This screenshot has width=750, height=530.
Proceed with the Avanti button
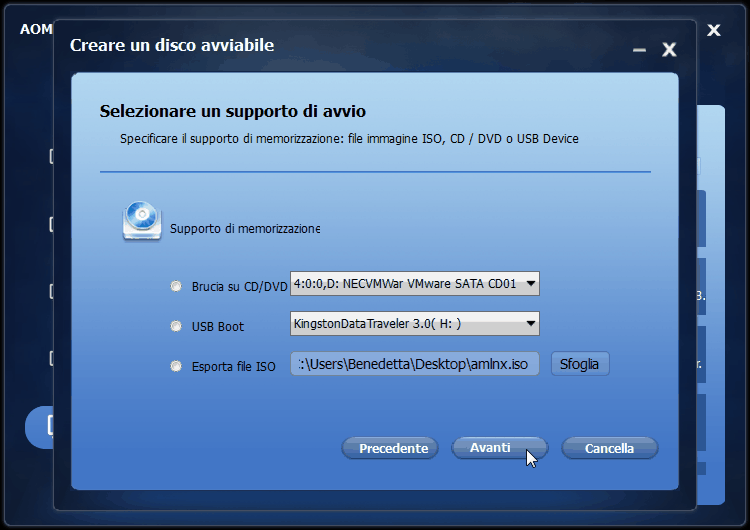[x=499, y=448]
